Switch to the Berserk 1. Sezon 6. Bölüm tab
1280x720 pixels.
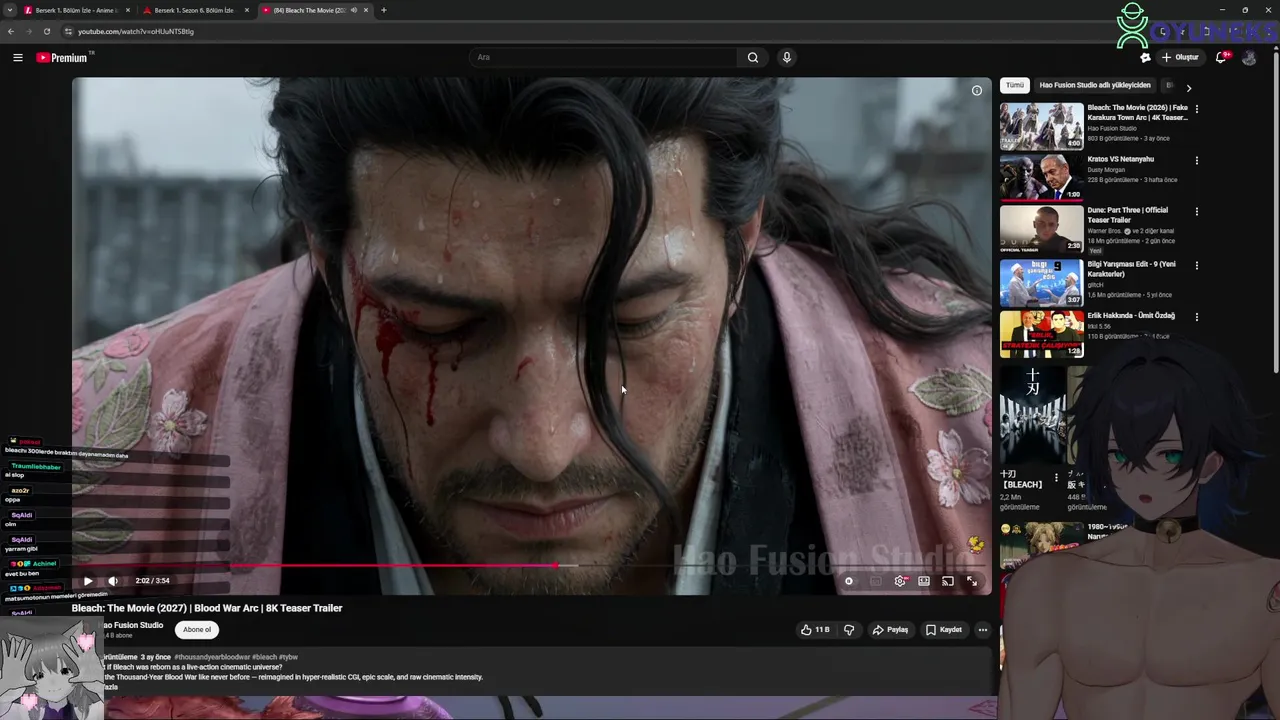195,10
